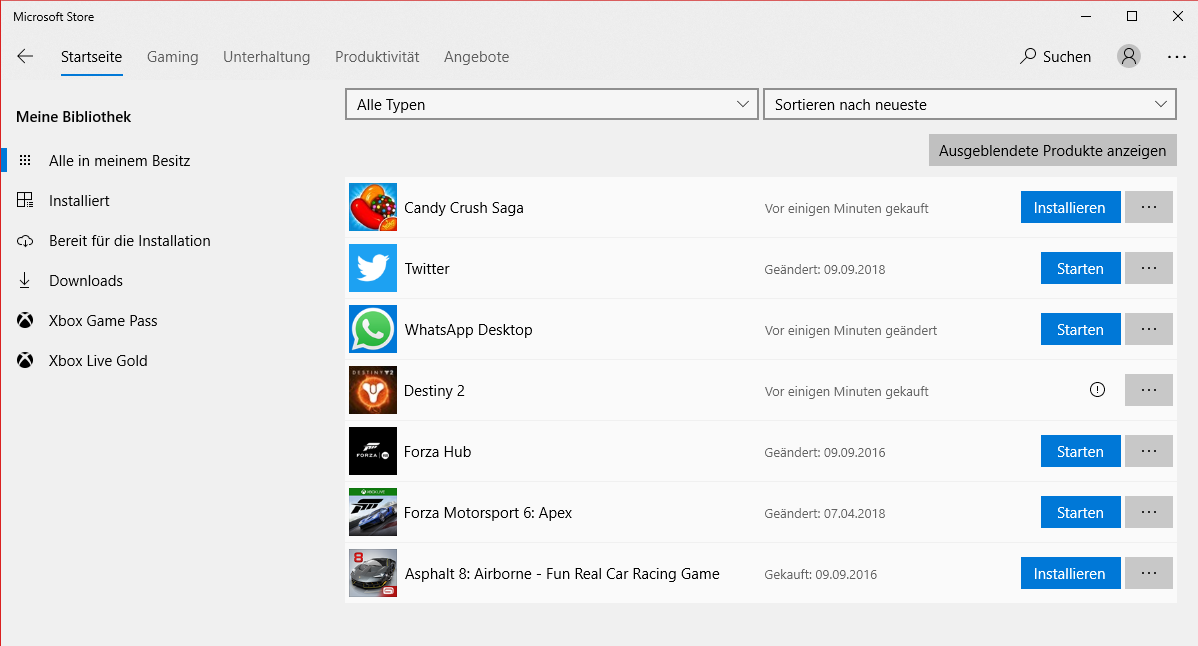Open the Downloads section
The width and height of the screenshot is (1198, 646).
coord(86,280)
